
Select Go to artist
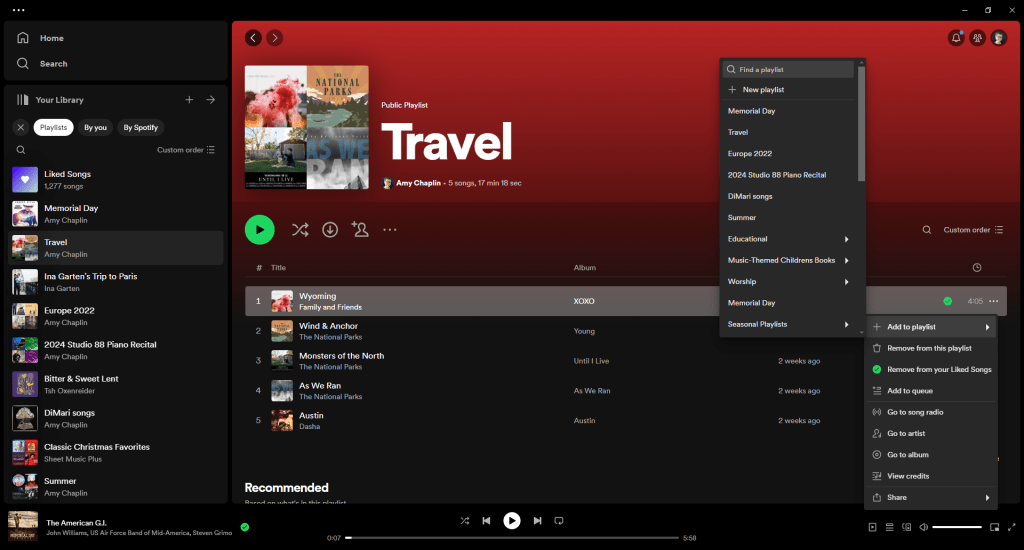pyautogui.click(x=931, y=433)
